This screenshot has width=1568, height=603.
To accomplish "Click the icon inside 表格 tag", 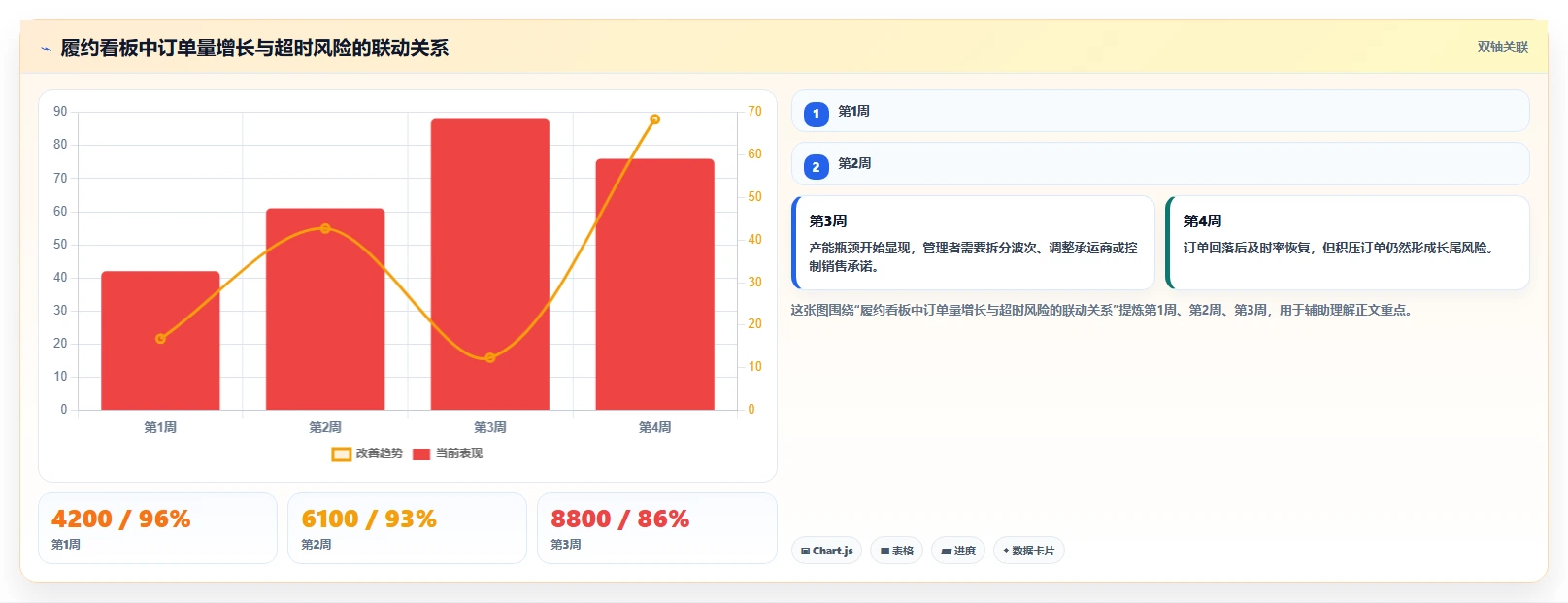I will click(x=884, y=552).
